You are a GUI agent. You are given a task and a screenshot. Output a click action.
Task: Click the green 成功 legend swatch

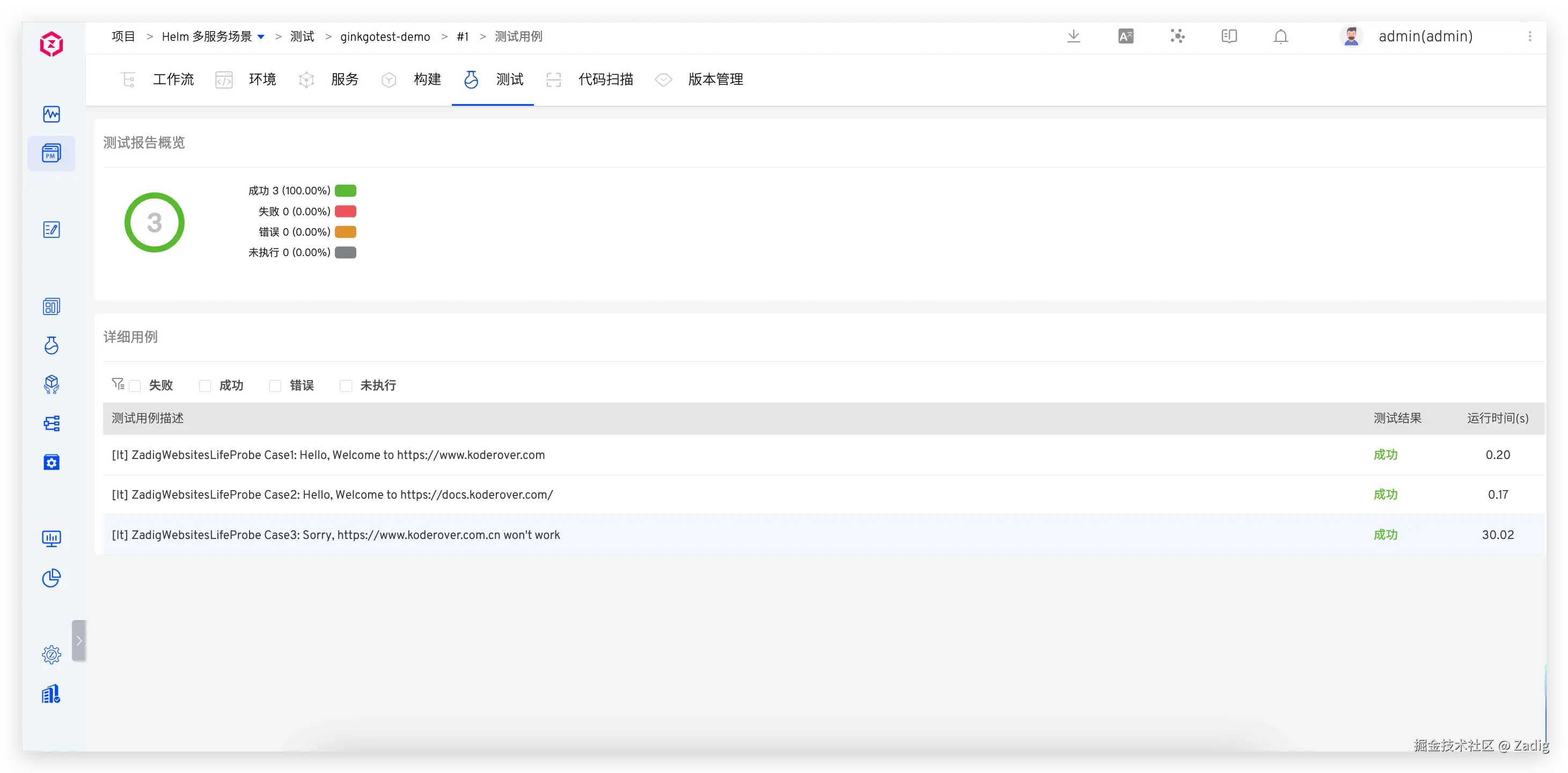345,191
